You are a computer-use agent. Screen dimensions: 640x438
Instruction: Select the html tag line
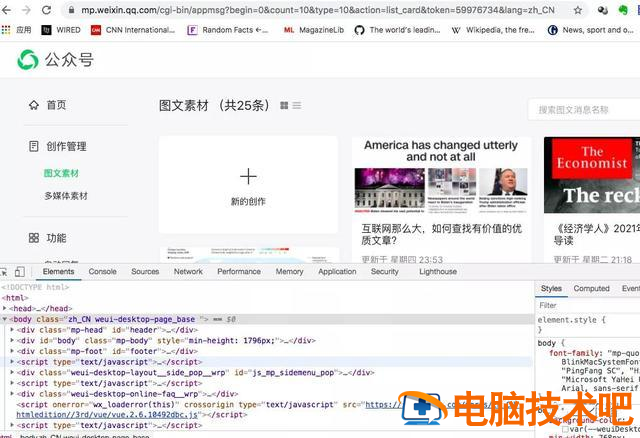pos(15,298)
